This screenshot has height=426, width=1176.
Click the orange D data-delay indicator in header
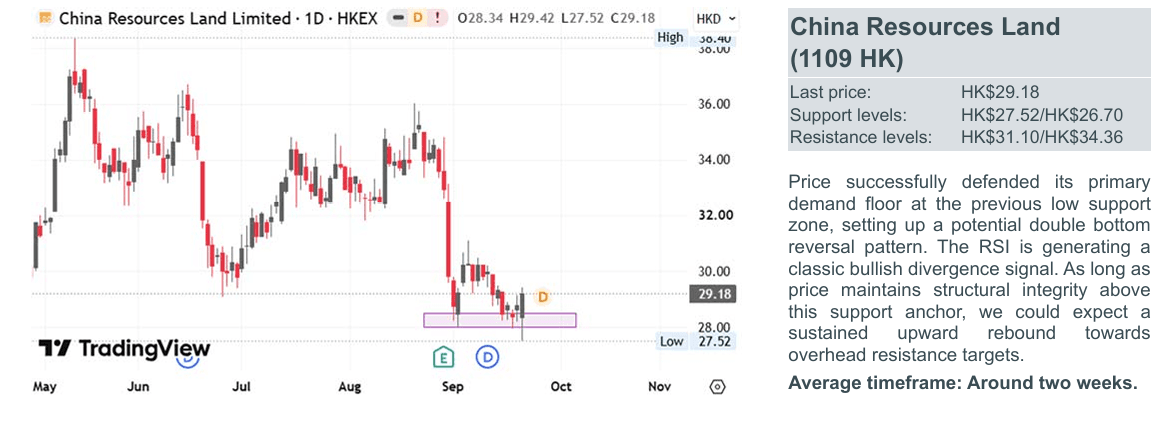click(x=418, y=18)
